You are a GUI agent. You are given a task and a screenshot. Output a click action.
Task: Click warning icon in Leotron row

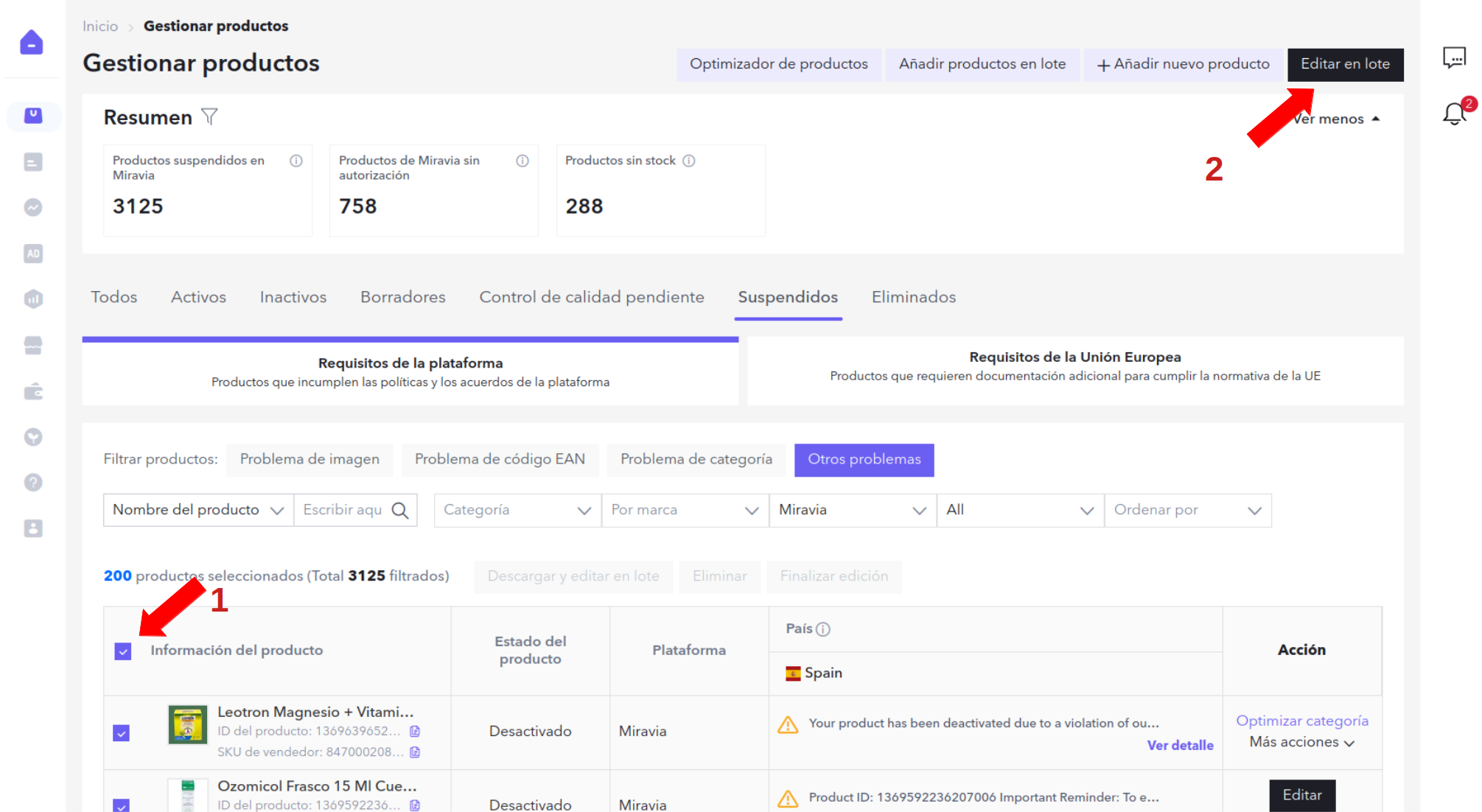(x=788, y=724)
